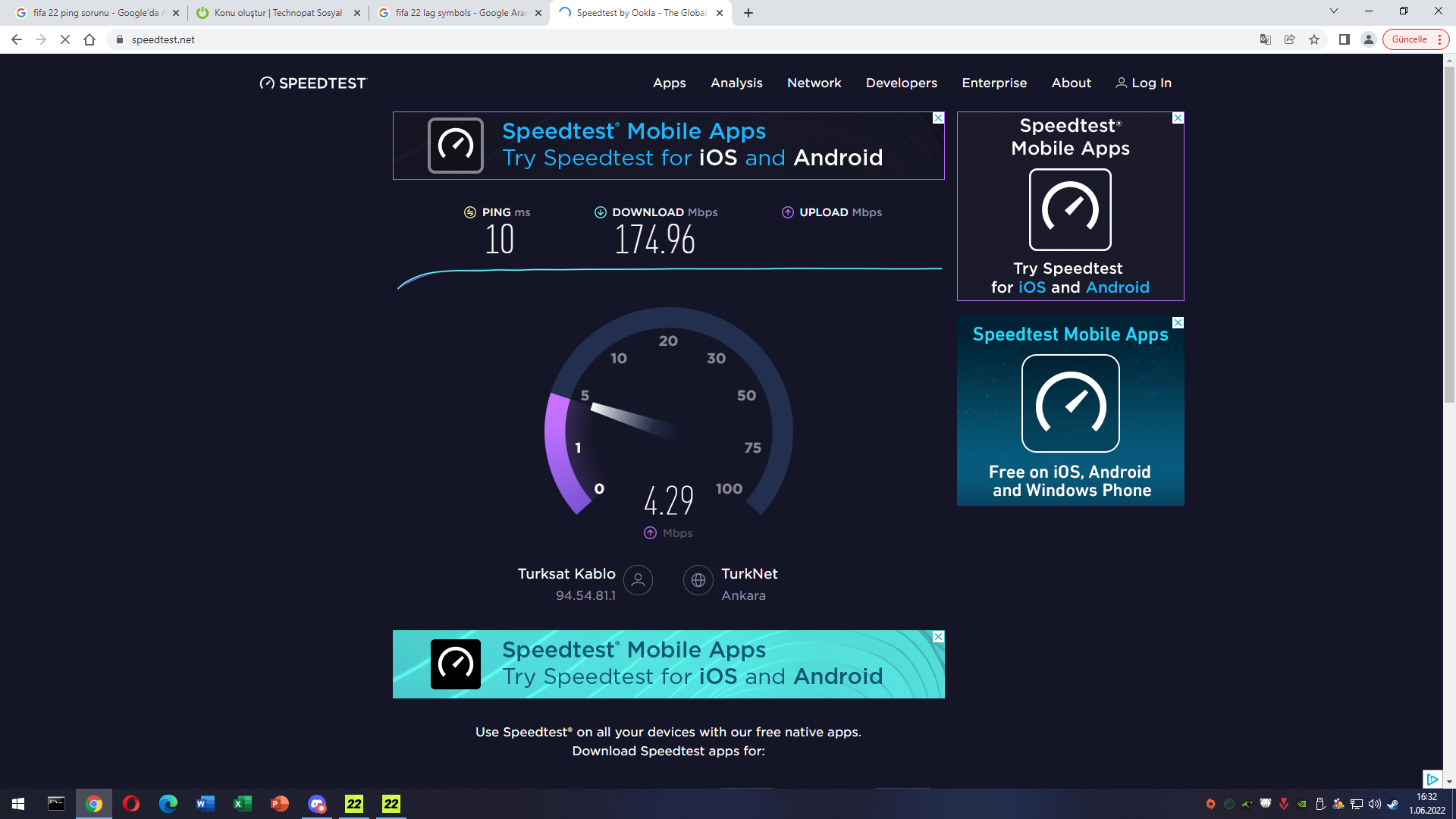Open the Apps menu item
The height and width of the screenshot is (819, 1456).
tap(669, 83)
